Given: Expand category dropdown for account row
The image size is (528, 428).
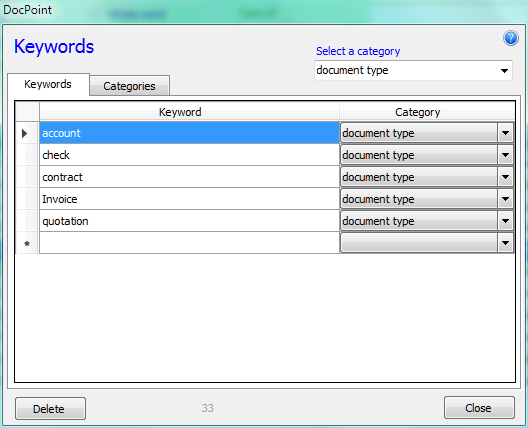Looking at the screenshot, I should pyautogui.click(x=505, y=133).
